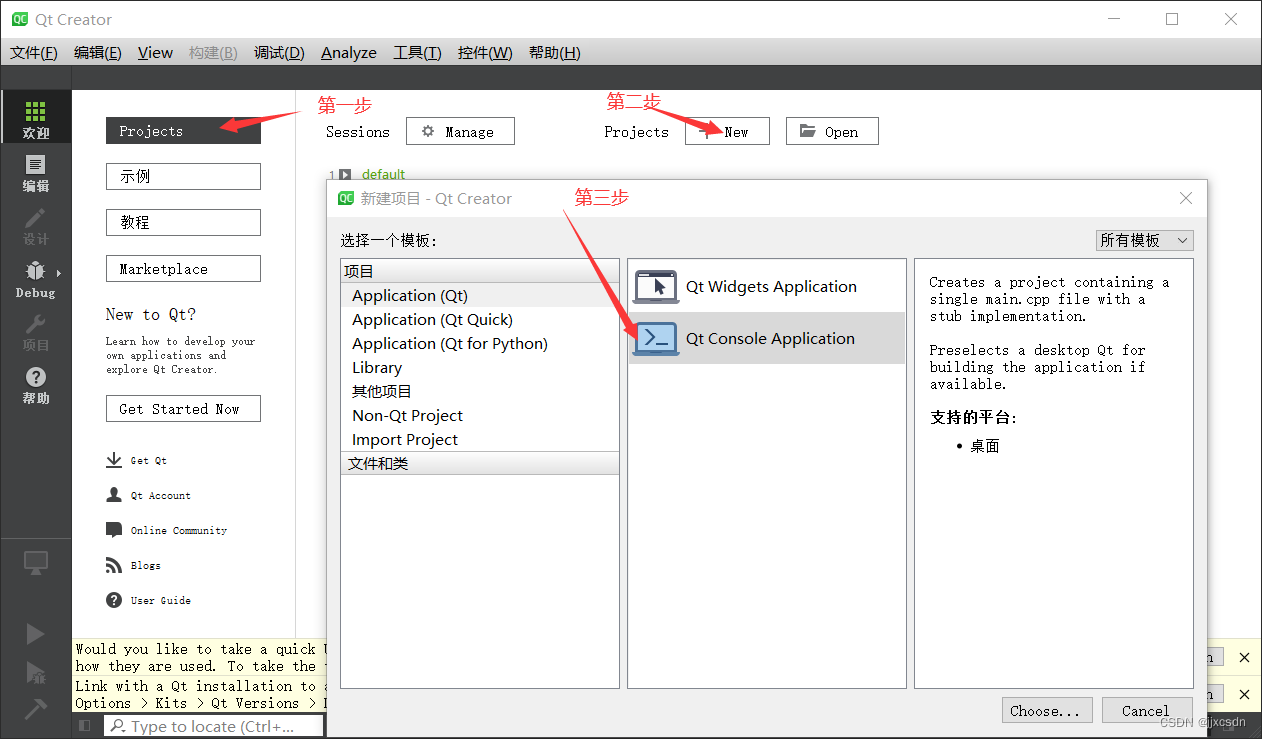The image size is (1262, 739).
Task: Open the Qt Account link
Action: pyautogui.click(x=161, y=496)
